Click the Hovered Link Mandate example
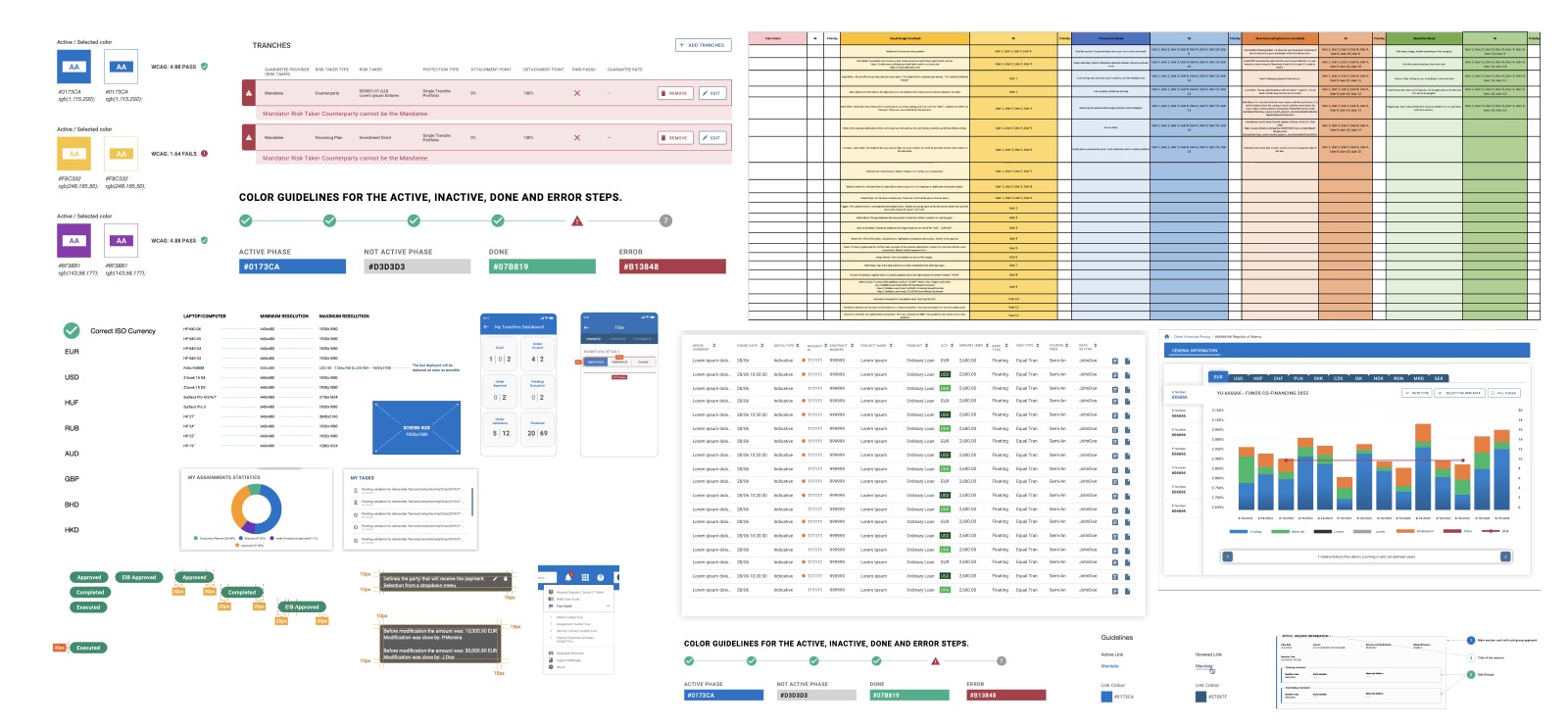The width and height of the screenshot is (1568, 725). [x=1204, y=665]
